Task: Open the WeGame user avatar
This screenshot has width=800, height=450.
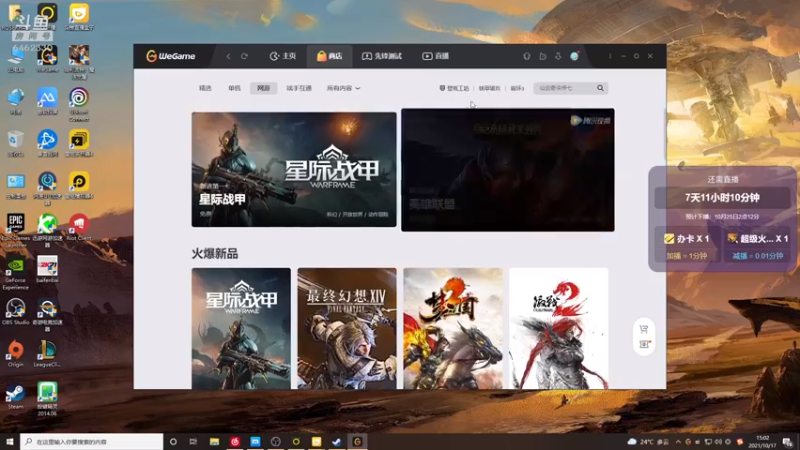Action: coord(574,56)
